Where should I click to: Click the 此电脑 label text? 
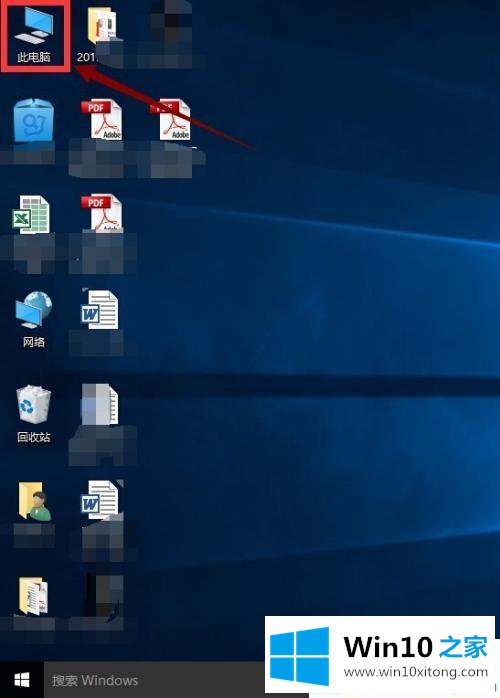tap(34, 57)
